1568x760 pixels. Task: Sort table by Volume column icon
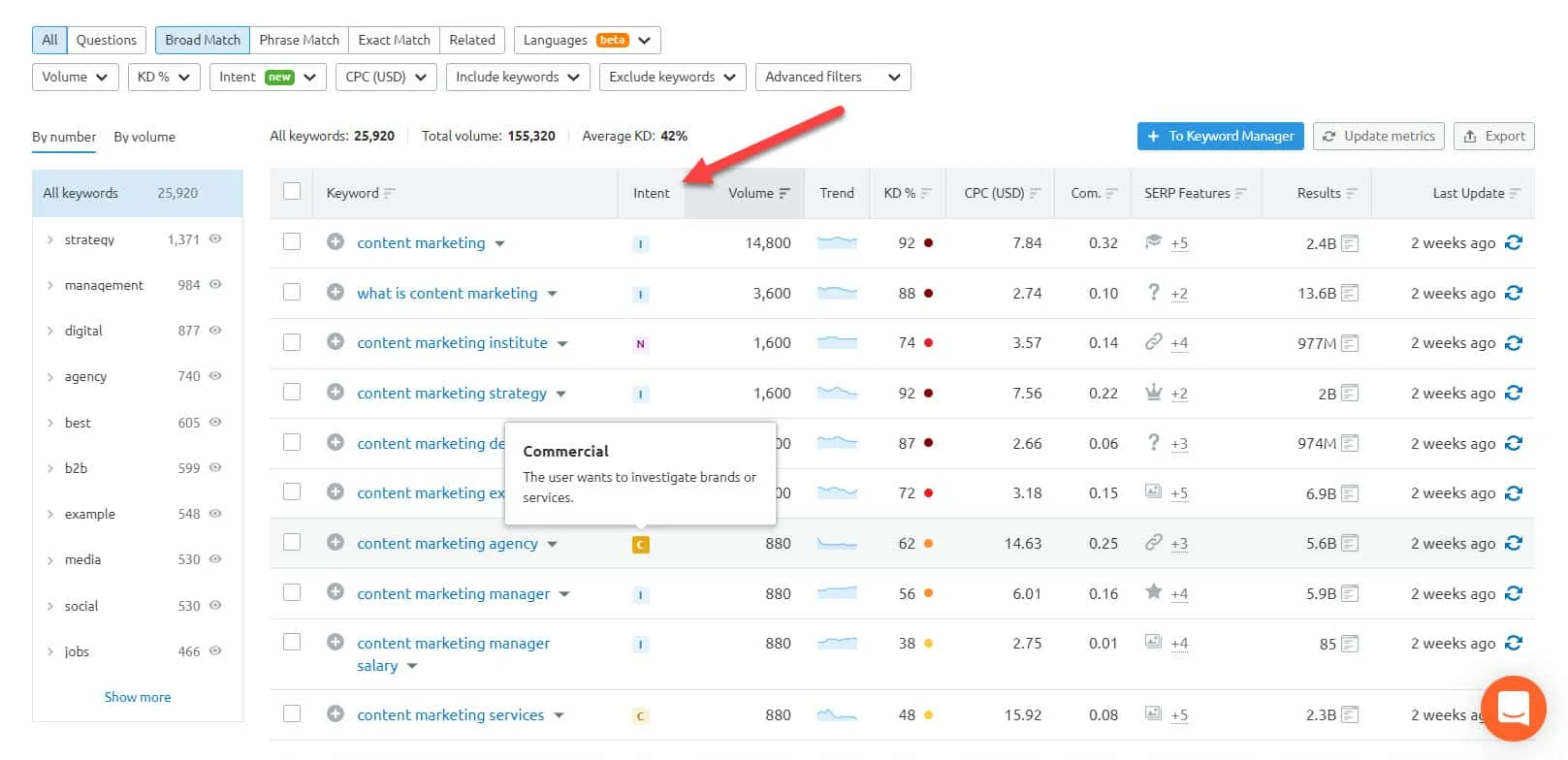(784, 194)
